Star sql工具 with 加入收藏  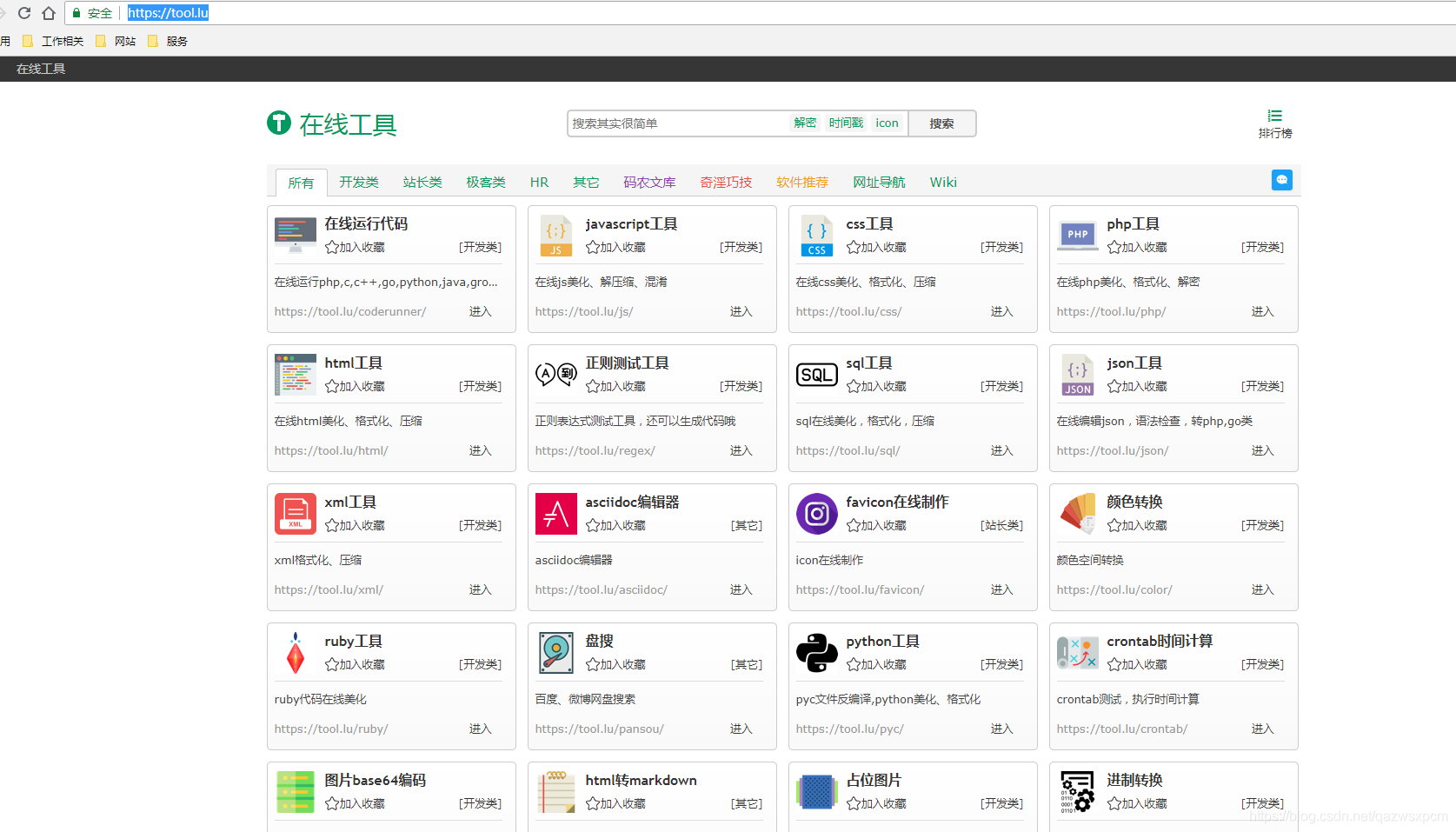[876, 386]
